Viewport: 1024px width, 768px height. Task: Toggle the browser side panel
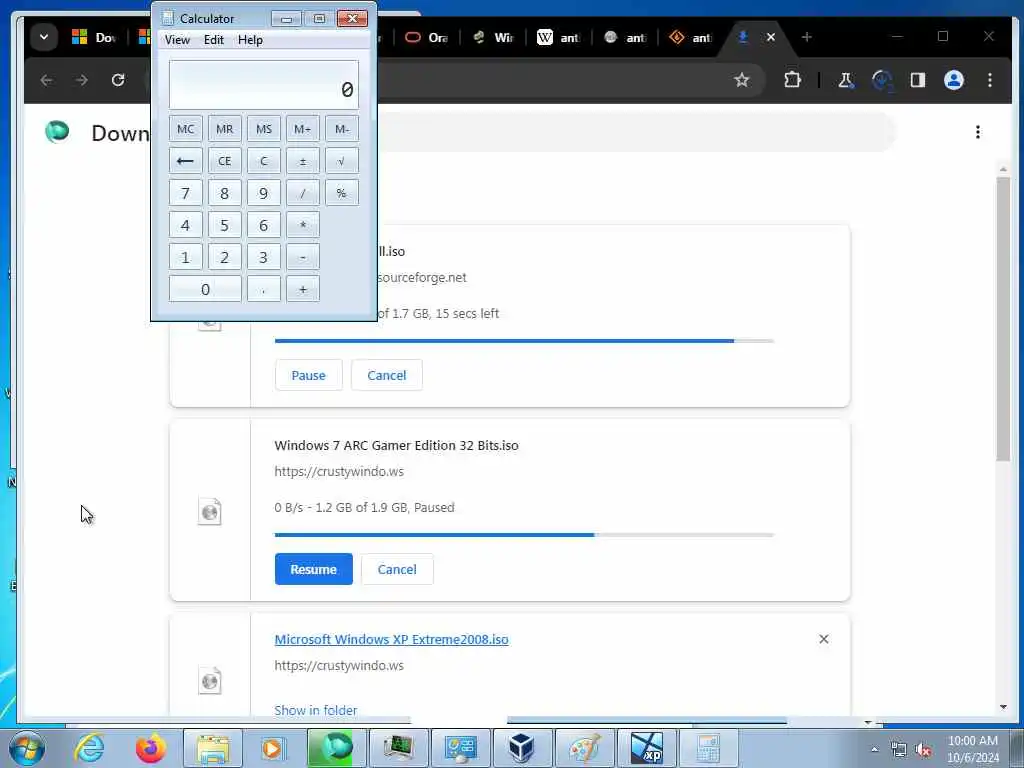(x=918, y=80)
